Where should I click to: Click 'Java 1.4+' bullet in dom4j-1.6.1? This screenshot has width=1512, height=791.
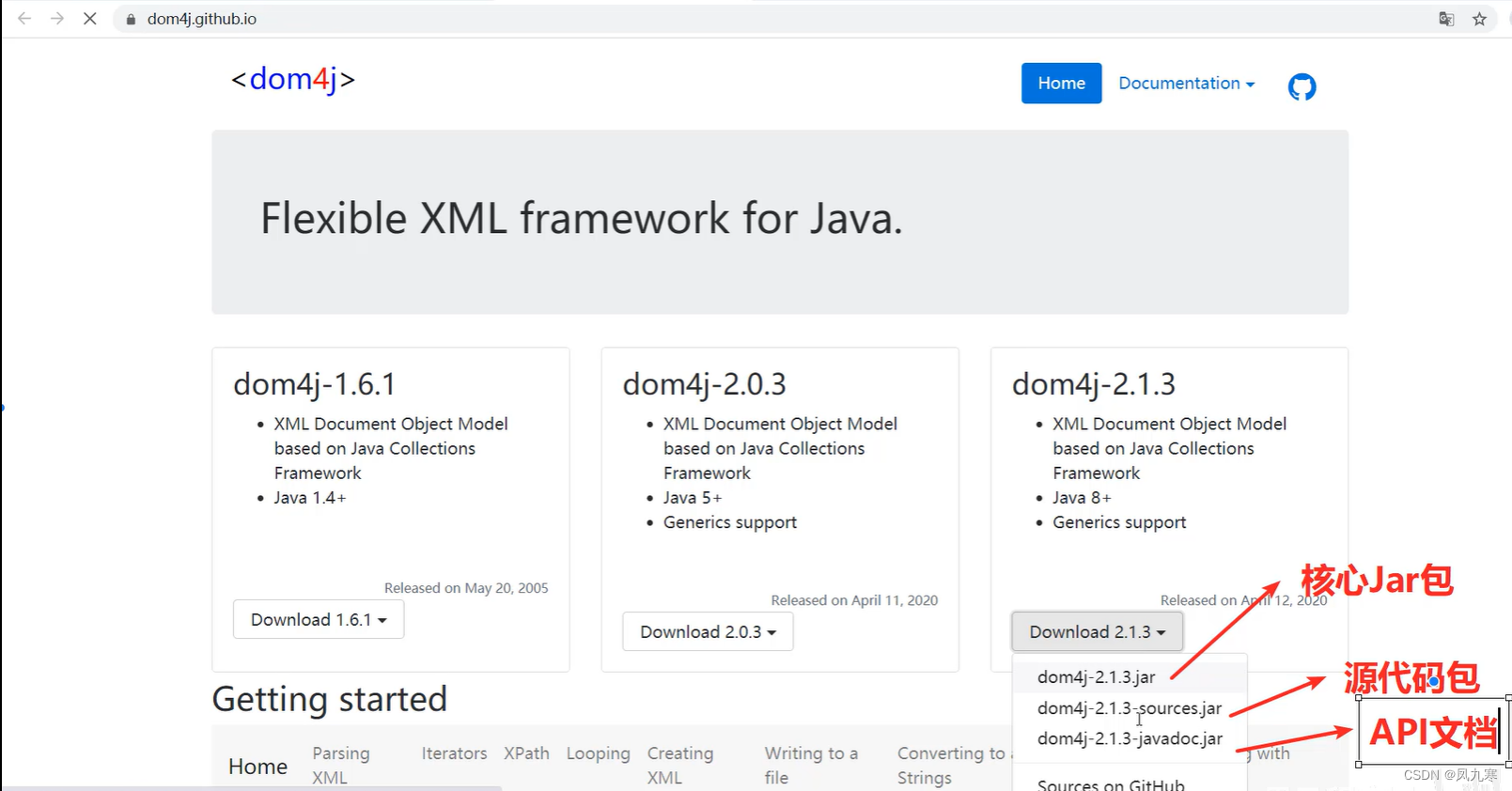pos(310,498)
